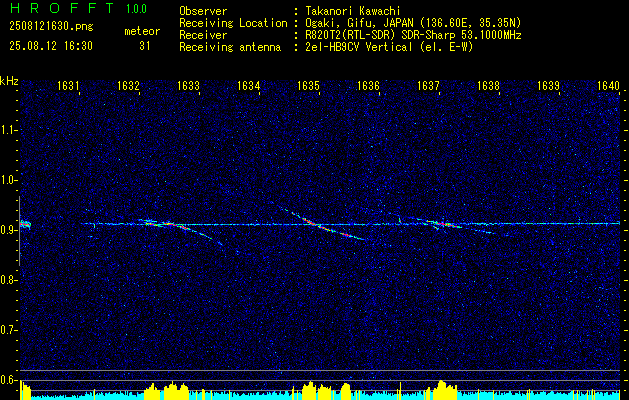The height and width of the screenshot is (400, 629).
Task: Click the meteor count value 31
Action: [x=144, y=46]
